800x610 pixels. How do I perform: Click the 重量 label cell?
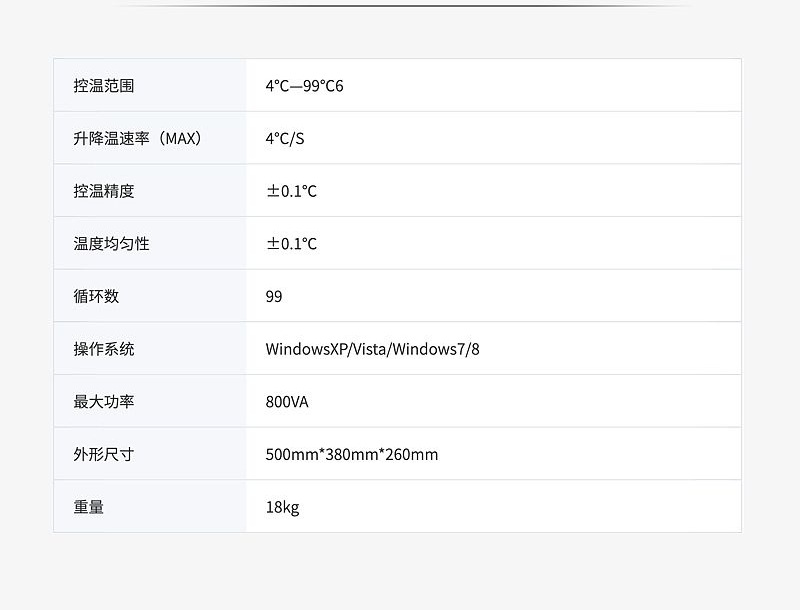pos(89,507)
